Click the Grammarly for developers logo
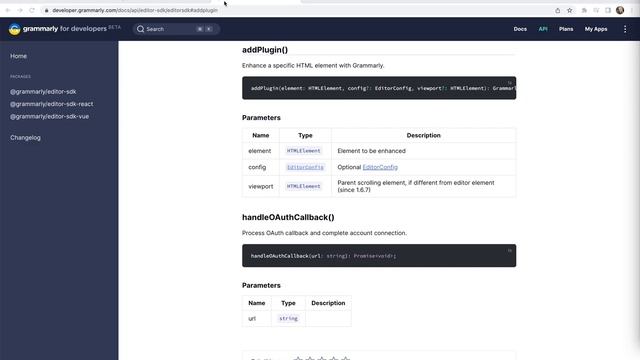 pyautogui.click(x=64, y=29)
